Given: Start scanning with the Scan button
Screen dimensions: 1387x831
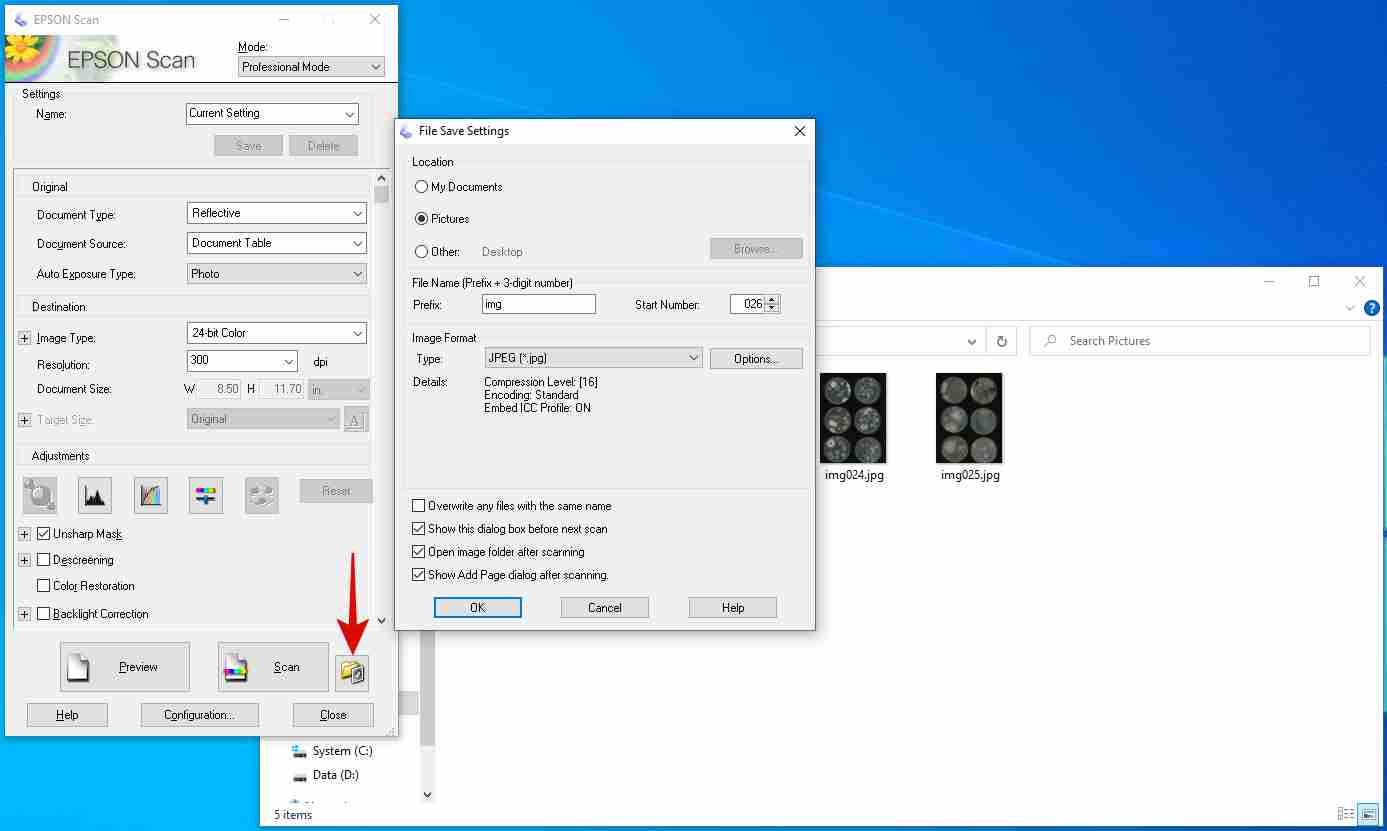Looking at the screenshot, I should (x=273, y=667).
